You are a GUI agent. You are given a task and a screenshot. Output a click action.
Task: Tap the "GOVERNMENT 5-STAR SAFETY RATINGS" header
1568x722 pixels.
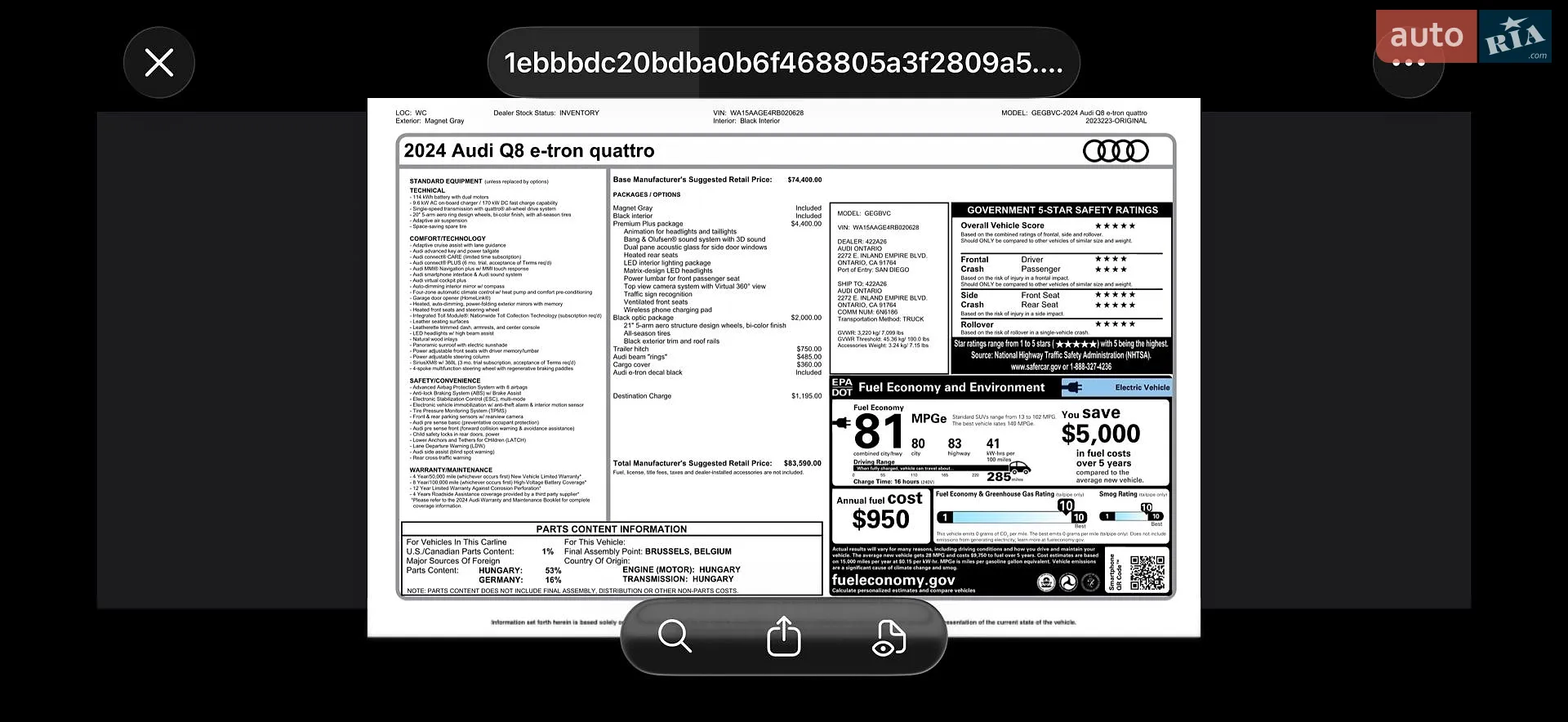click(1062, 210)
